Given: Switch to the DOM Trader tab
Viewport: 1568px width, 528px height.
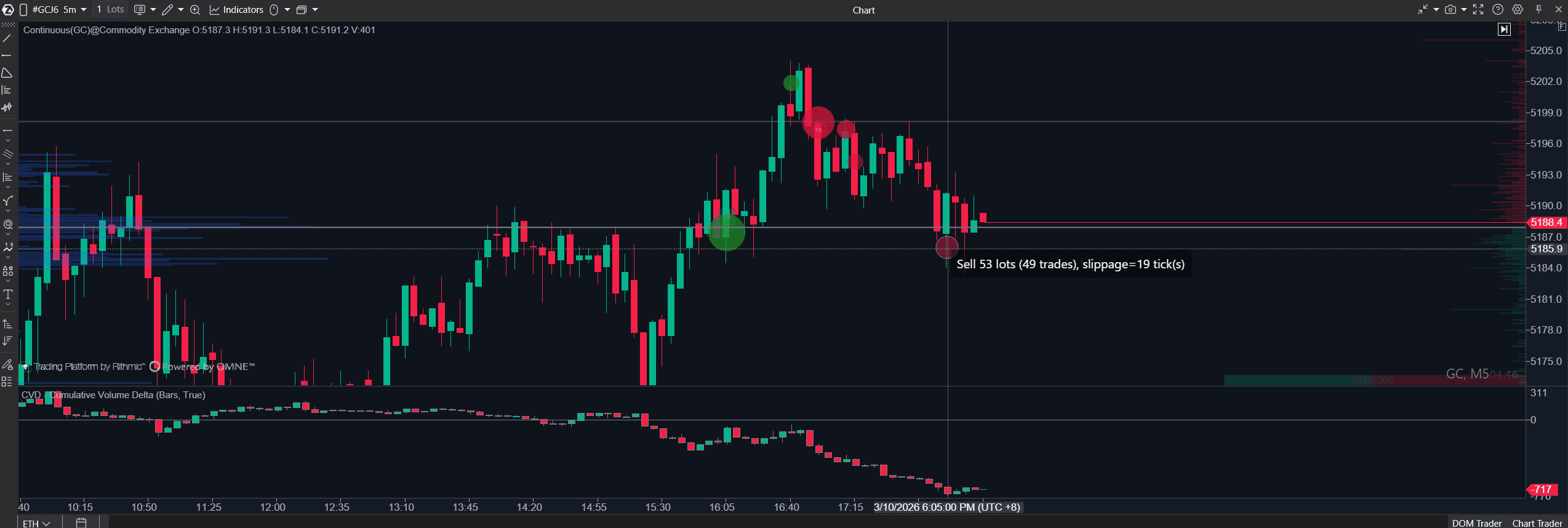Looking at the screenshot, I should coord(1476,523).
